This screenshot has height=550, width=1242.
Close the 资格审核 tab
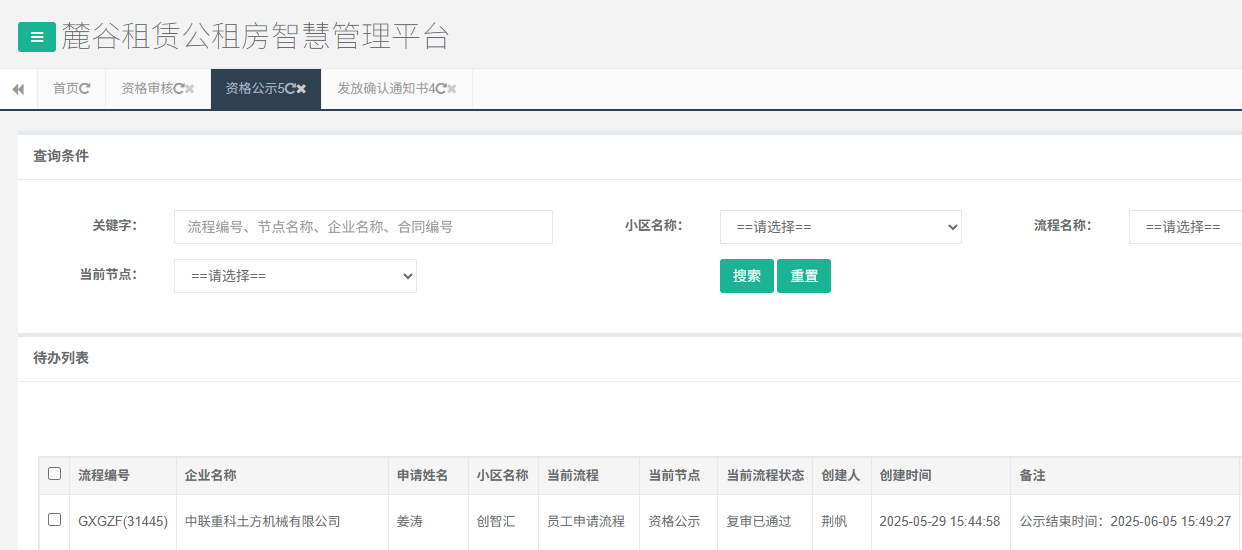(x=190, y=89)
